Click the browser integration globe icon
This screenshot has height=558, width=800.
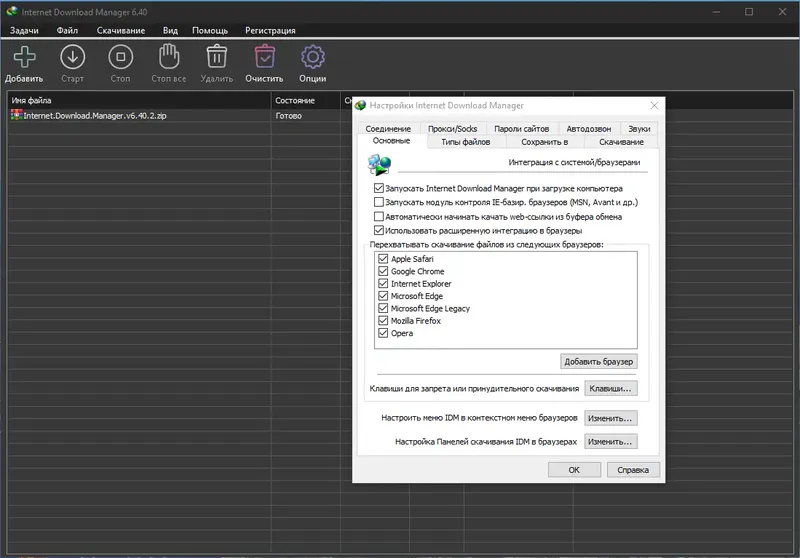tap(379, 164)
